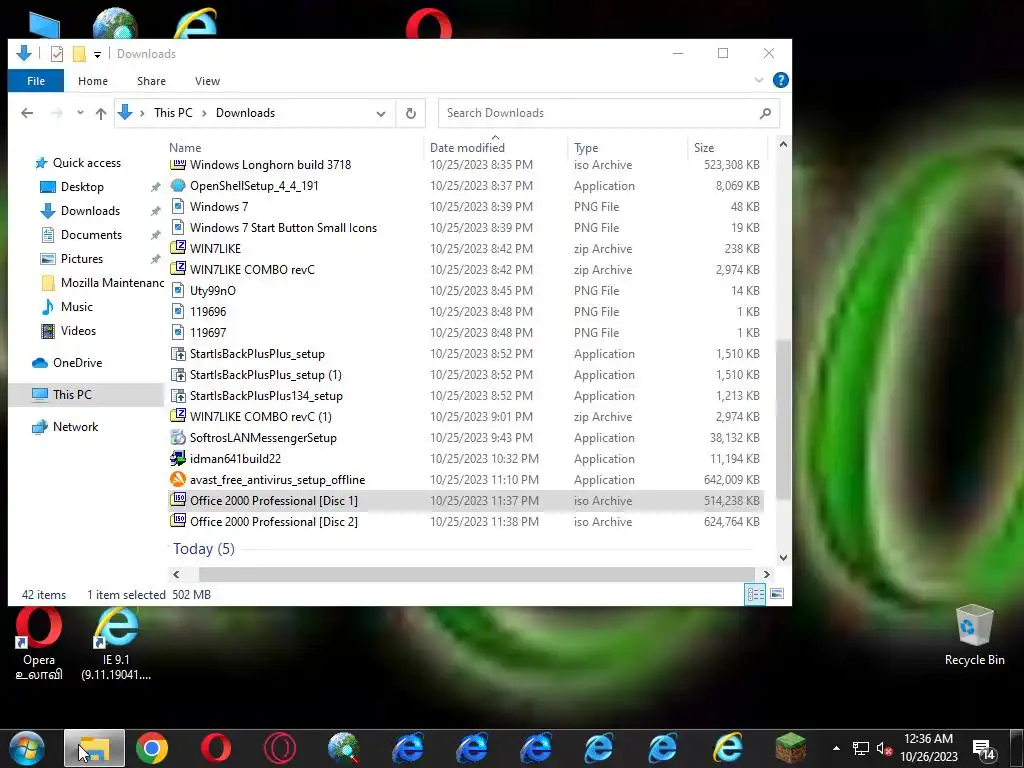Select Music in navigation pane

76,307
